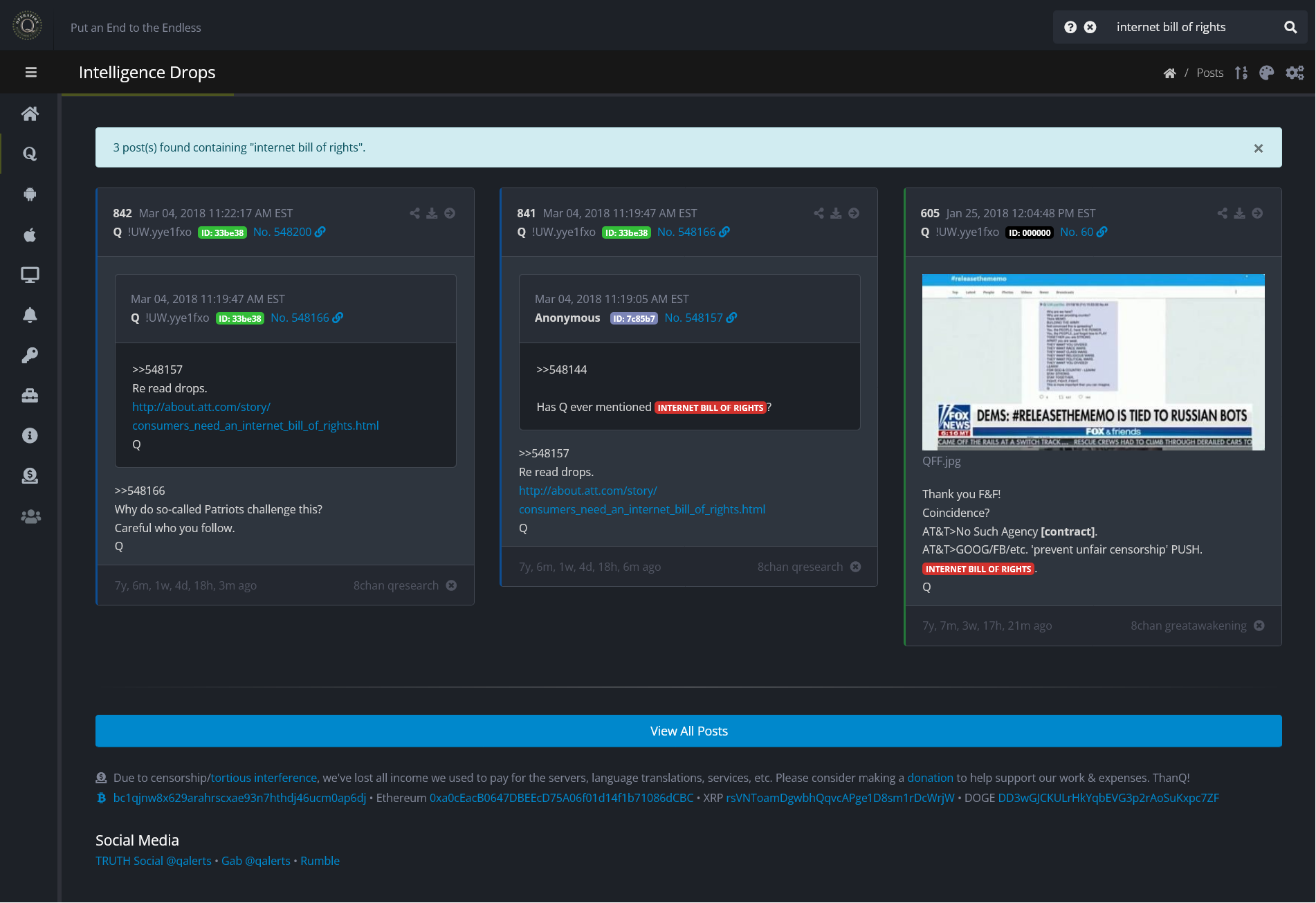
Task: Click the Intelligence Drops title
Action: [x=147, y=73]
